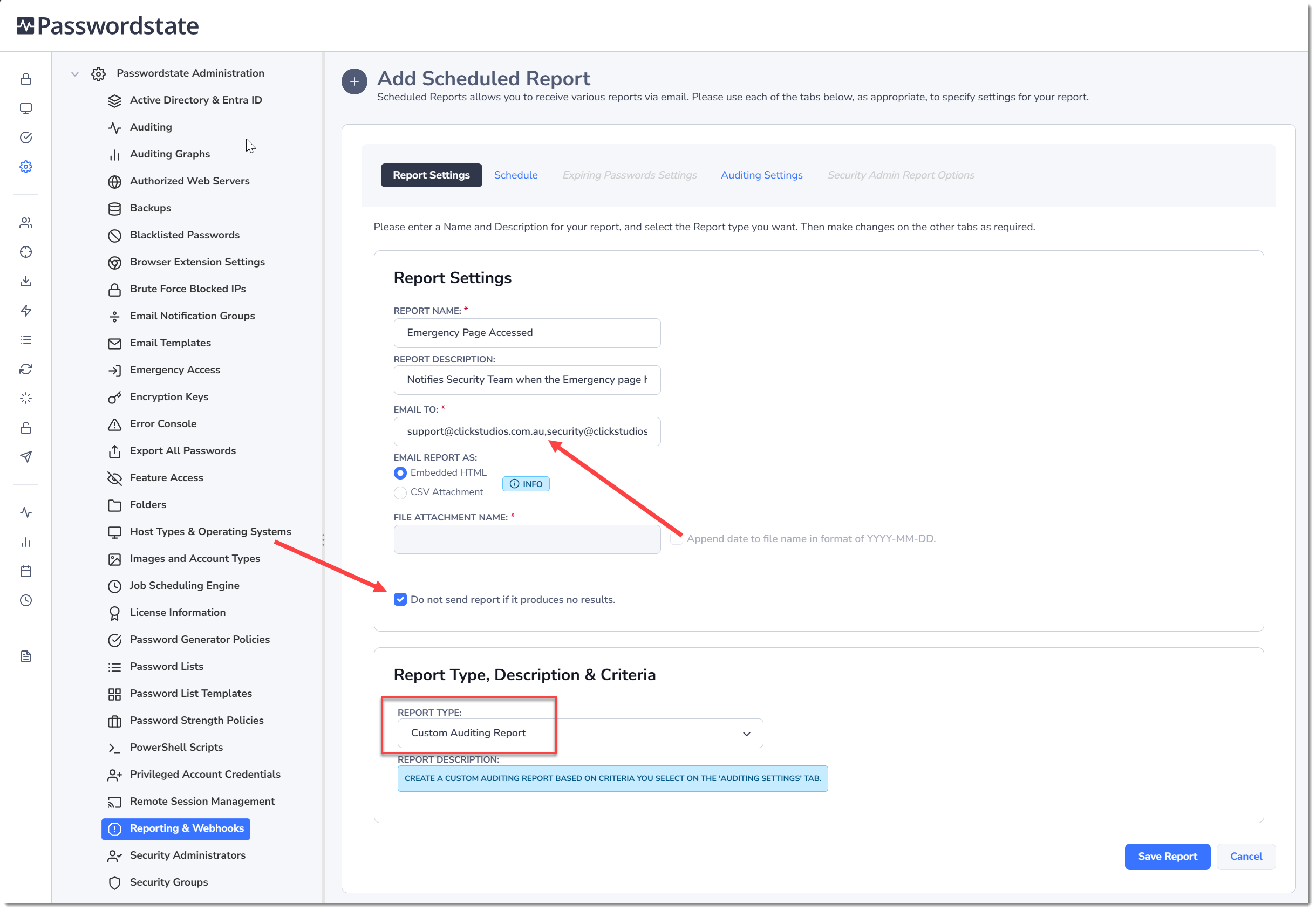This screenshot has width=1316, height=911.
Task: Click the spinner burst icon in the icon rail
Action: tap(26, 399)
